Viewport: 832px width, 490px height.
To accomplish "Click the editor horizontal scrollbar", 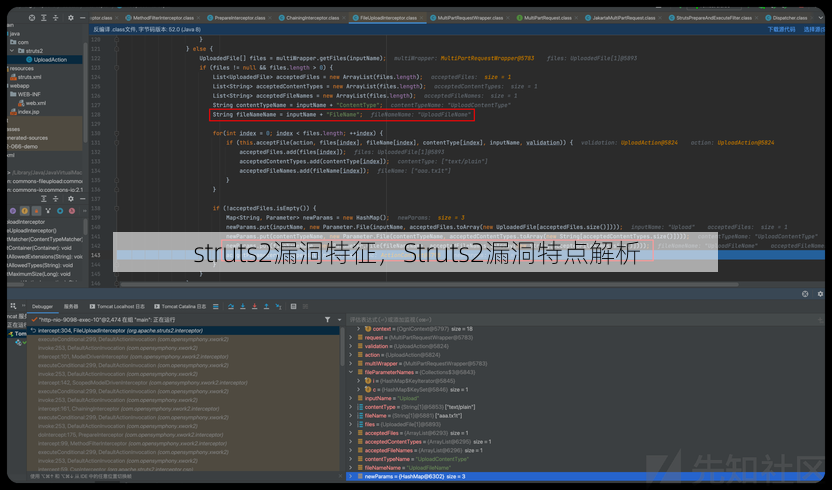I will pos(429,284).
